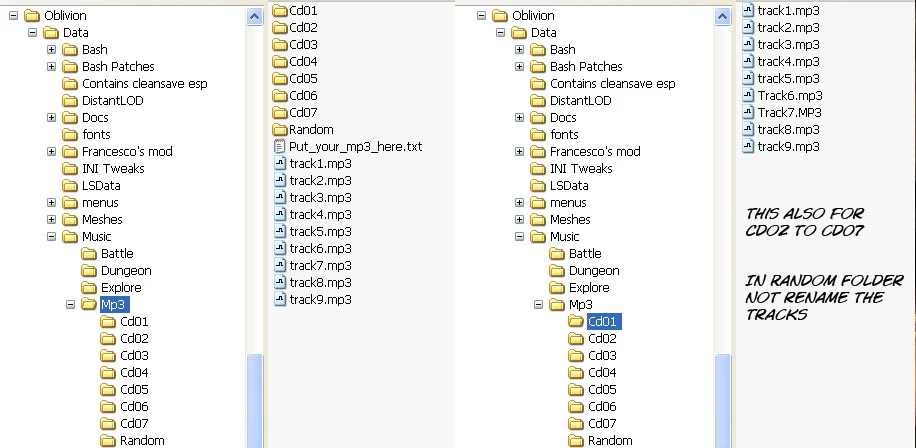
Task: Collapse the Mp3 folder in left tree
Action: (71, 304)
